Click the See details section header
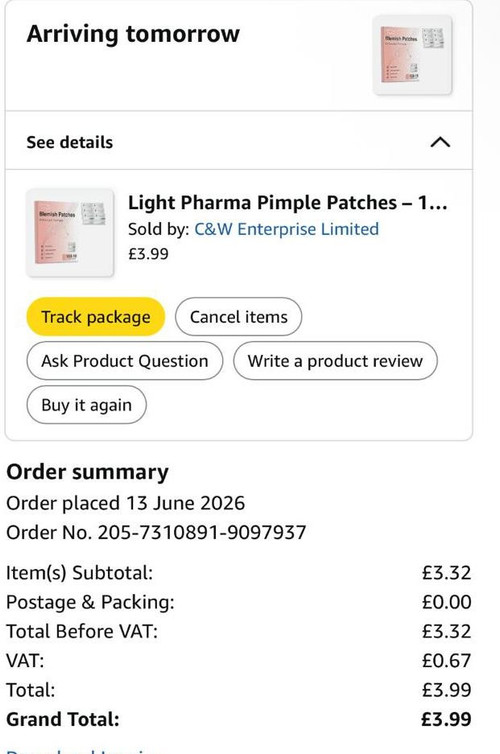Image resolution: width=500 pixels, height=754 pixels. point(238,140)
